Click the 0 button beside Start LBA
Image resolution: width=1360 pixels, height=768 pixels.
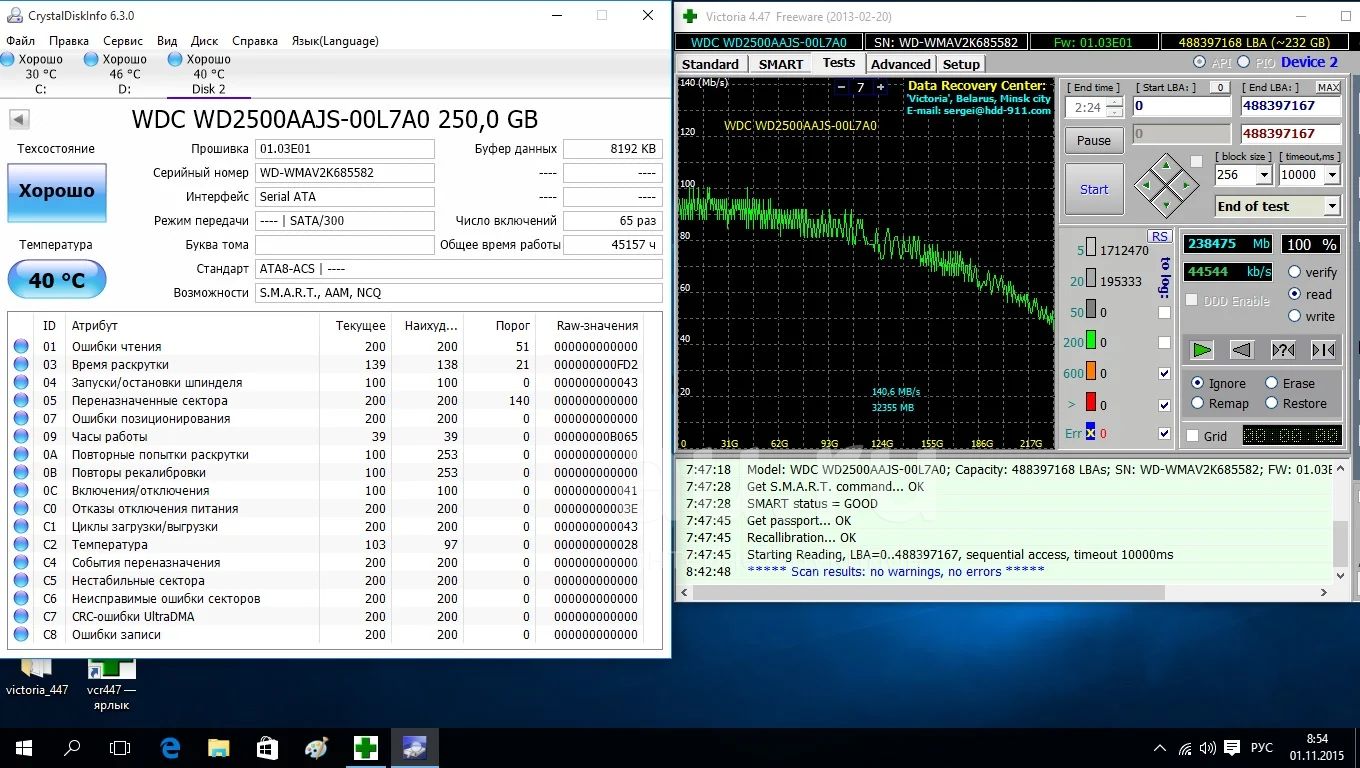click(x=1218, y=88)
